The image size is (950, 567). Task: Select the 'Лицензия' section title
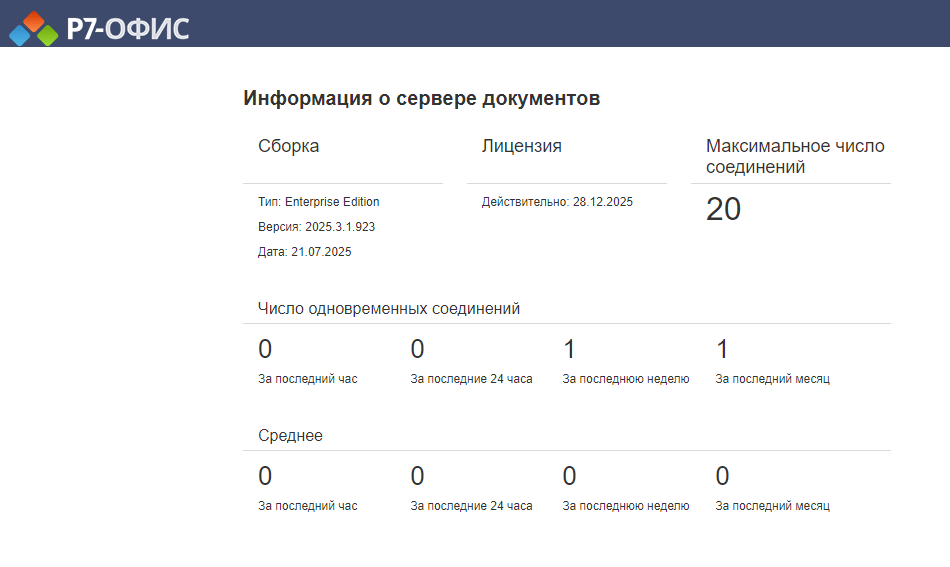point(521,146)
